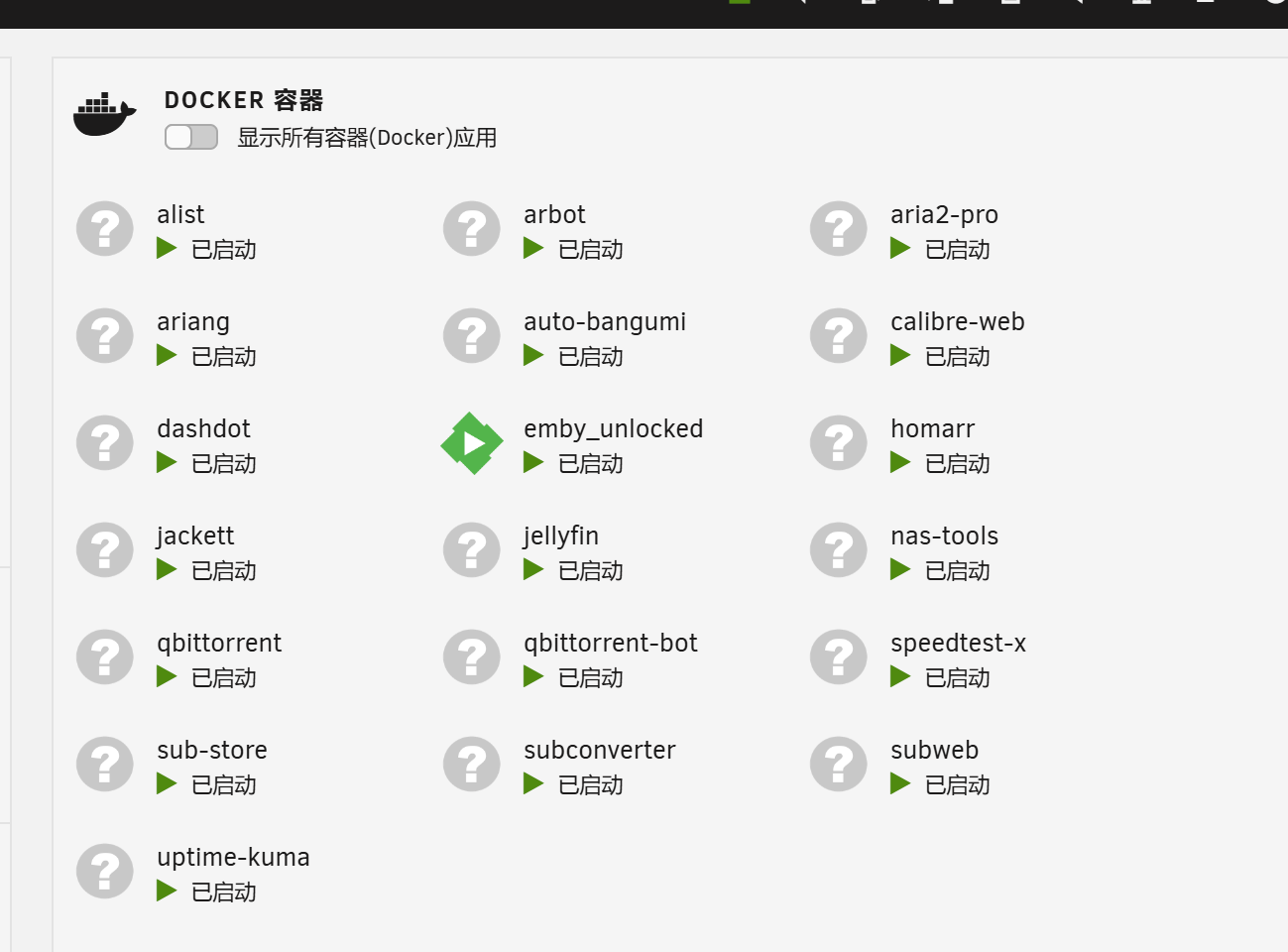
Task: Click the qbittorrent-bot container icon
Action: (x=472, y=657)
